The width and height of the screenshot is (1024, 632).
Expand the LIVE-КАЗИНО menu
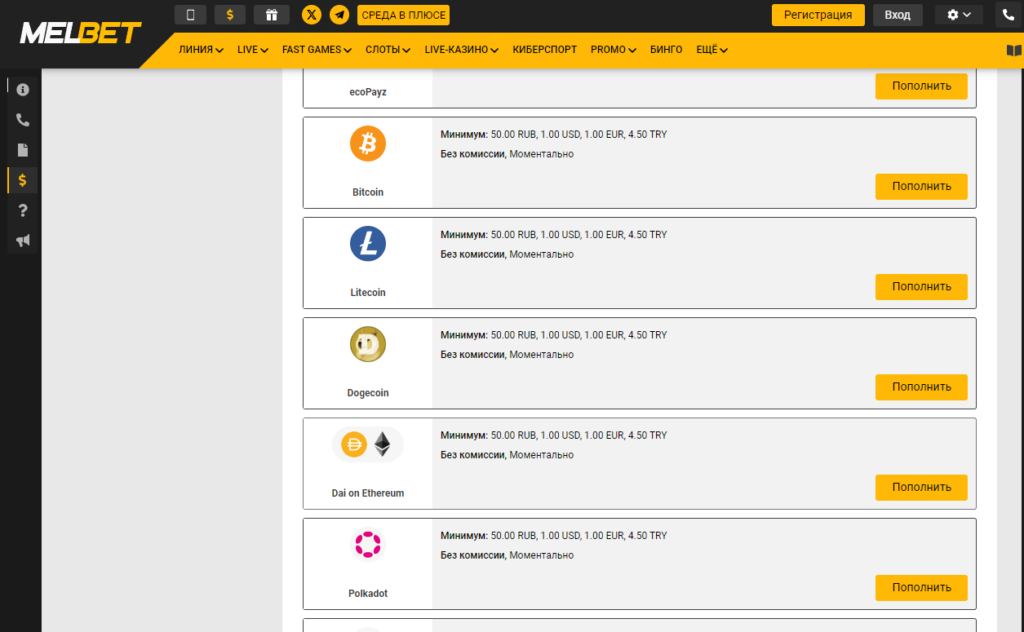(462, 50)
